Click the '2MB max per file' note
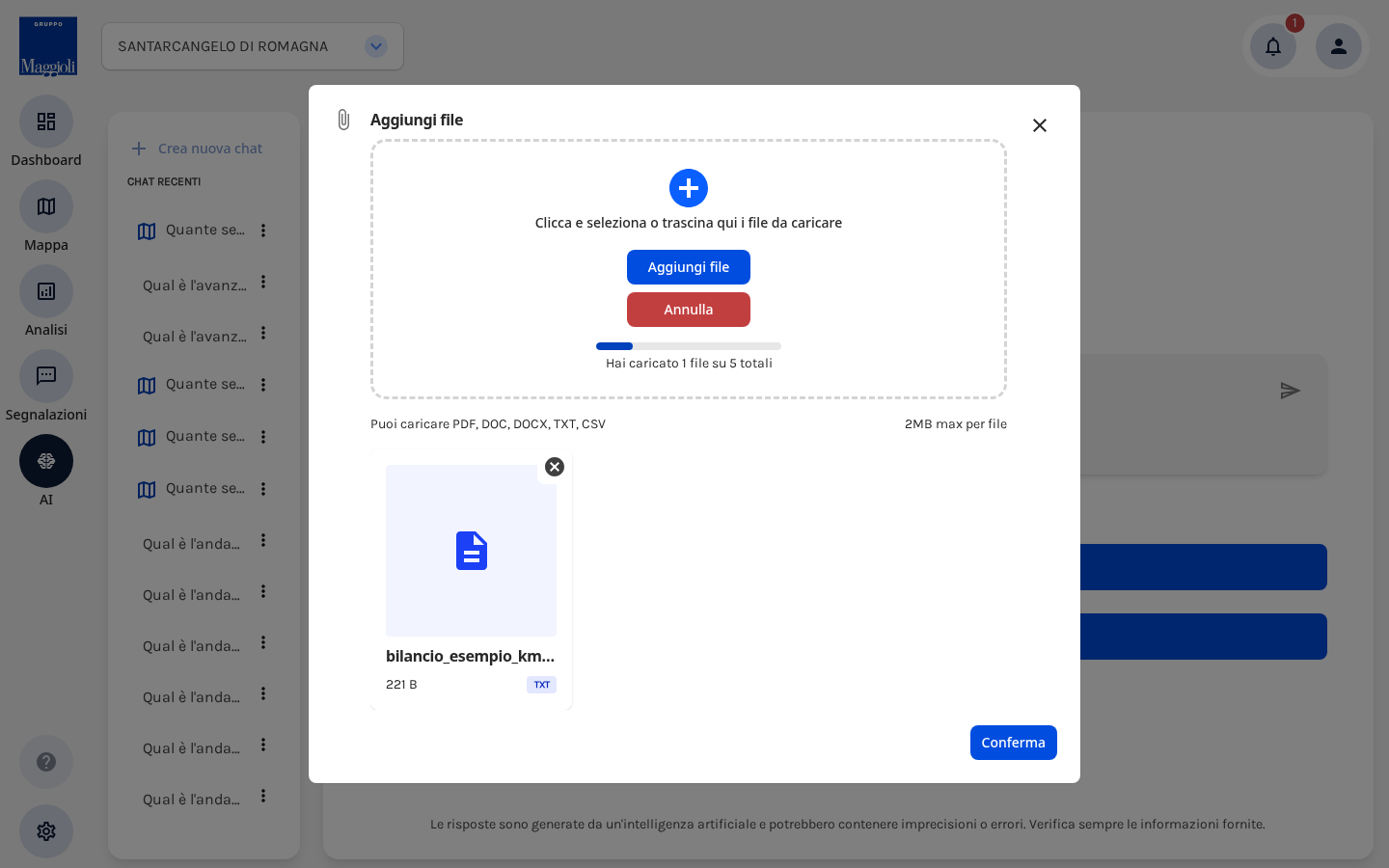 point(956,424)
